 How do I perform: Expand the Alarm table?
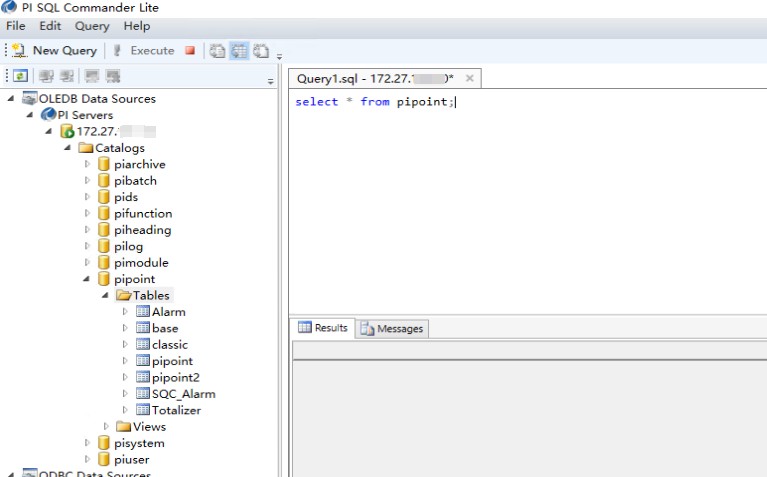pyautogui.click(x=125, y=311)
